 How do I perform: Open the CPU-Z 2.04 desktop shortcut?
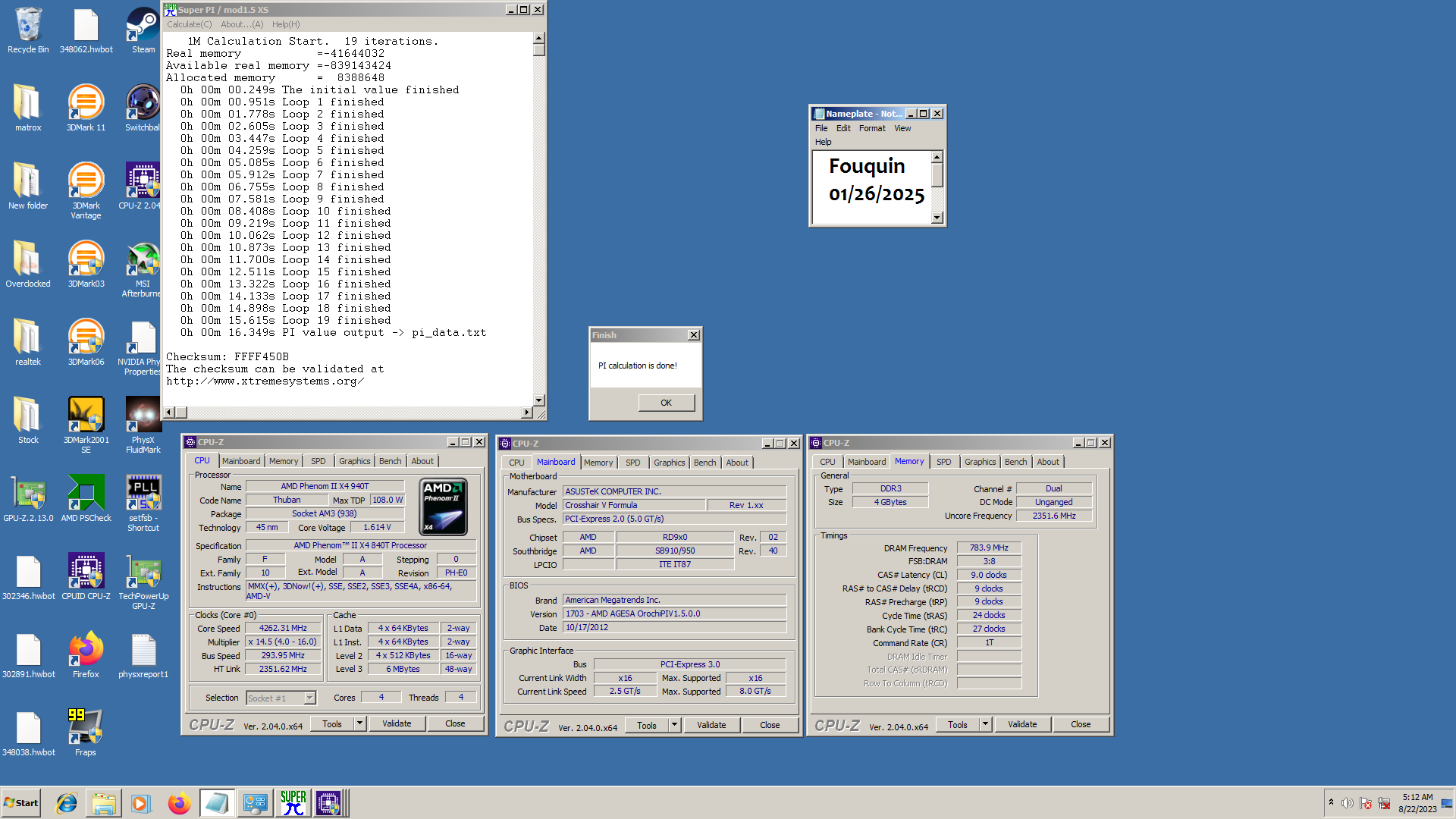[x=141, y=186]
